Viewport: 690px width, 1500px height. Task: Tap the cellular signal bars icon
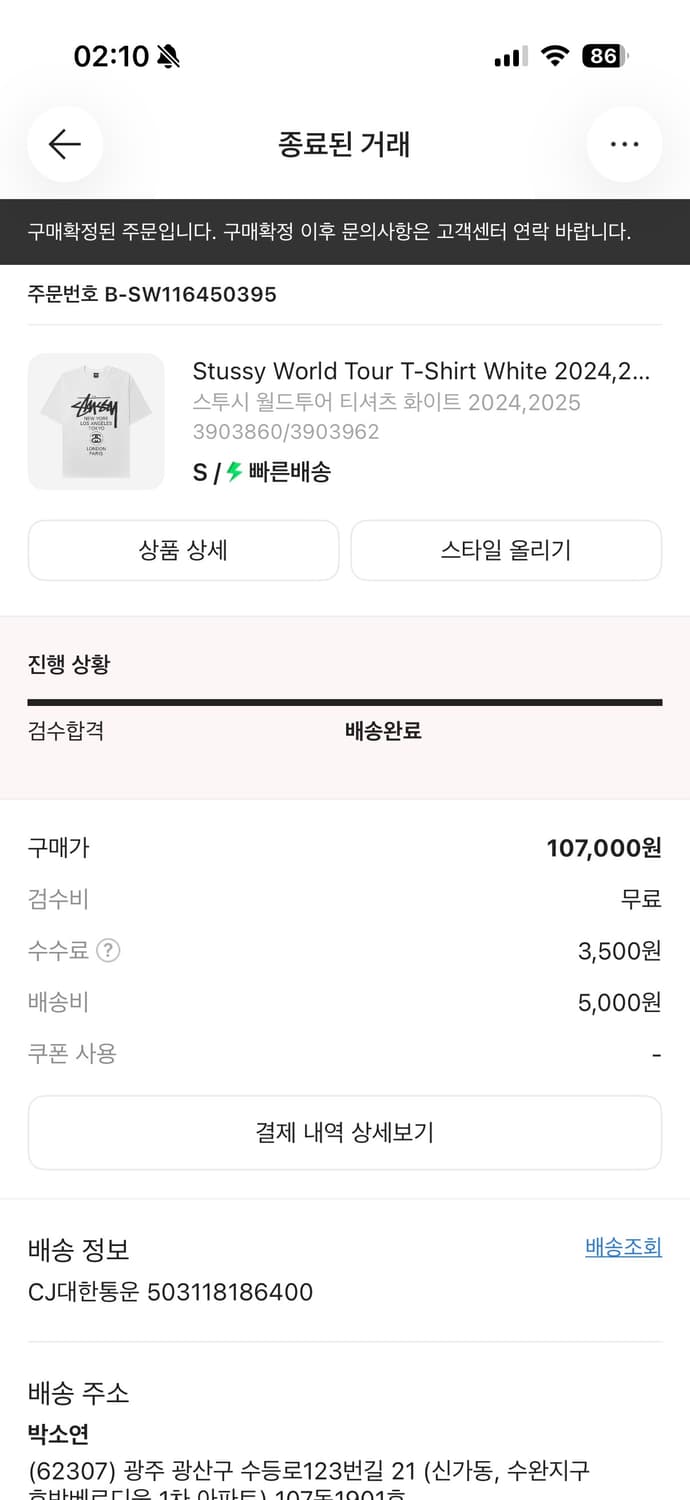[x=508, y=57]
